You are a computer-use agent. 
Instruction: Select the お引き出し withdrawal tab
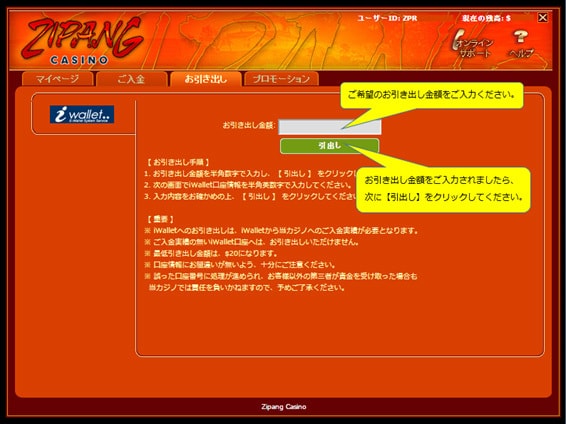(206, 79)
